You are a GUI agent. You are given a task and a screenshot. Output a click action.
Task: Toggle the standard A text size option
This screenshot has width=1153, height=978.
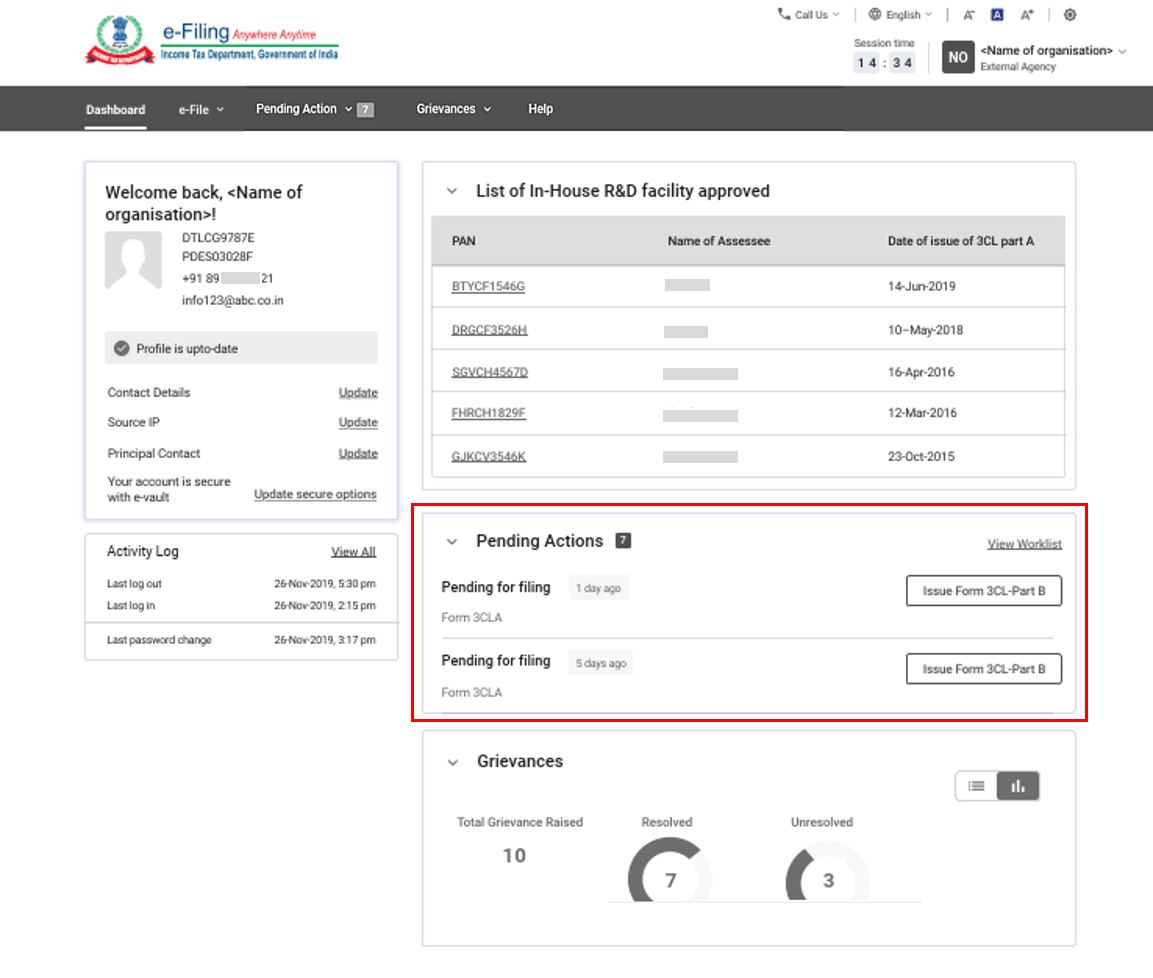coord(998,14)
